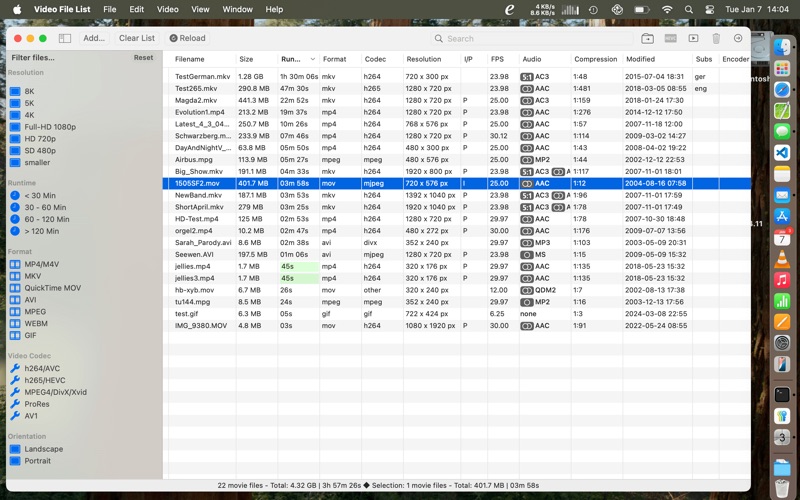Click the Clear List button
Screen dimensions: 800x500
coord(137,38)
